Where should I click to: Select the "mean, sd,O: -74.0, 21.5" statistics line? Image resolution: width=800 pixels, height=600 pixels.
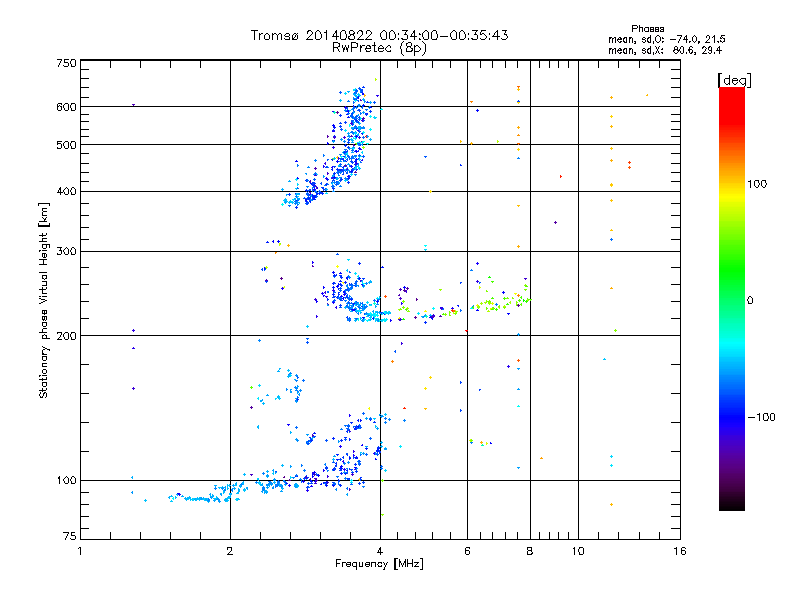[666, 39]
